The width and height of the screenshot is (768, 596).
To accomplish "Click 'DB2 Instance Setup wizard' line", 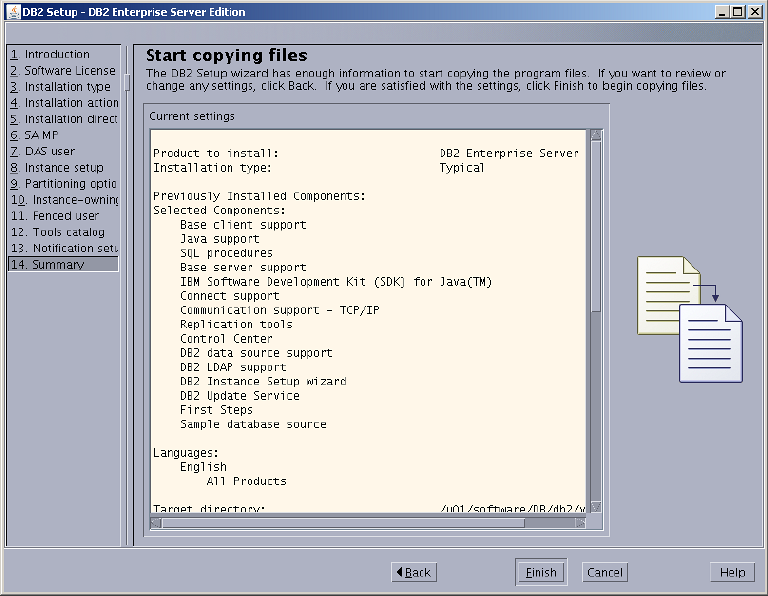I will pyautogui.click(x=263, y=381).
